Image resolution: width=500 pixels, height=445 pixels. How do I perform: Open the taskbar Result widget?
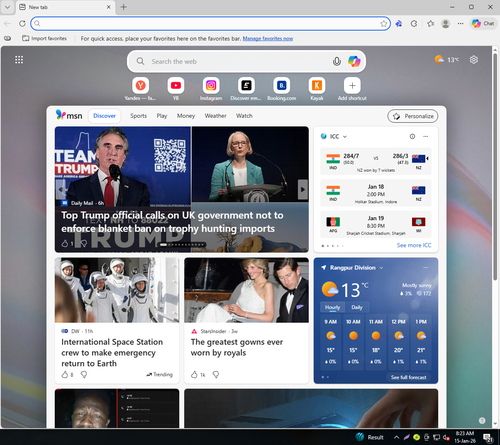369,437
